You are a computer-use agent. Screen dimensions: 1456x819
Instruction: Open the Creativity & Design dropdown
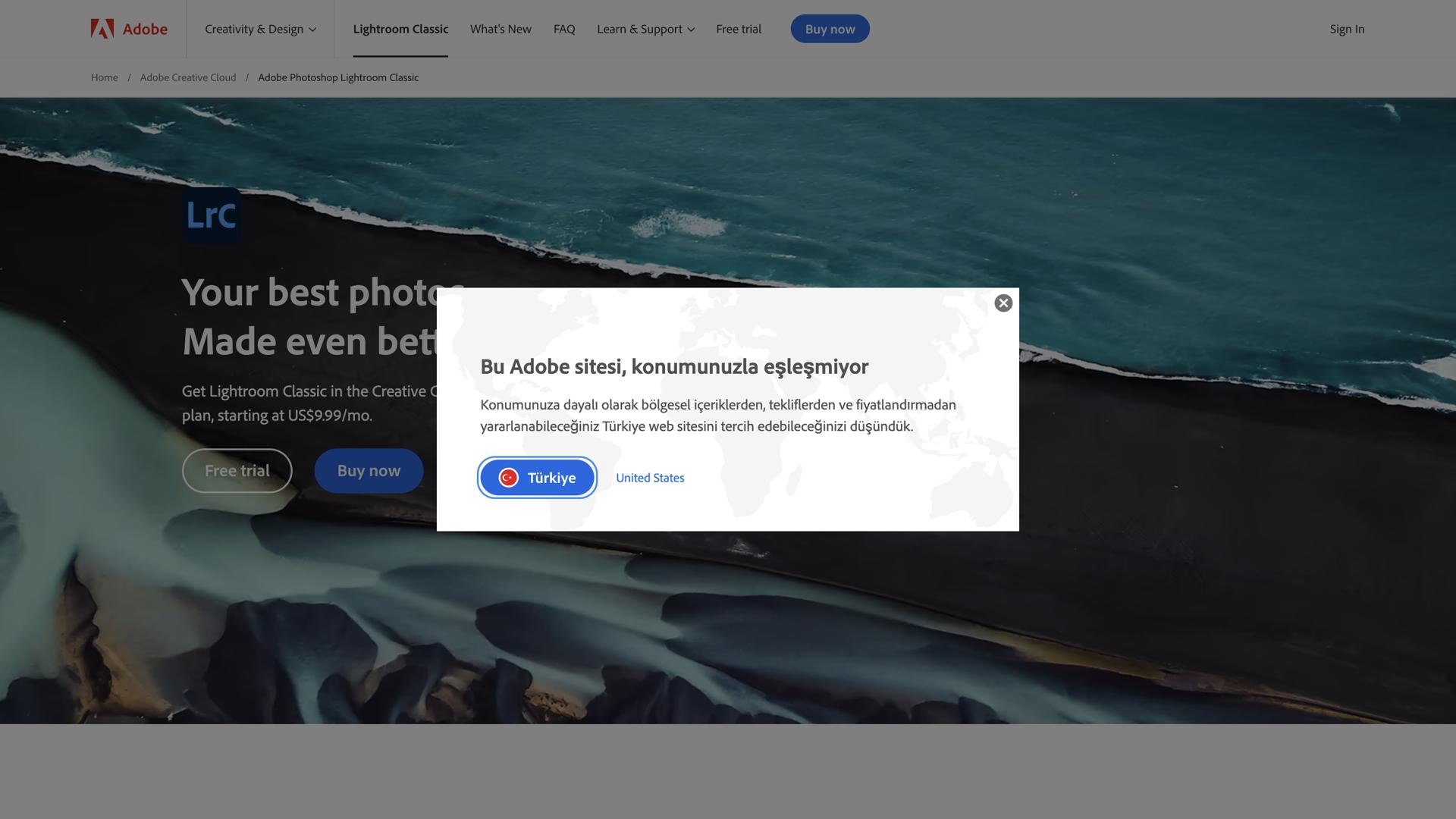coord(259,29)
